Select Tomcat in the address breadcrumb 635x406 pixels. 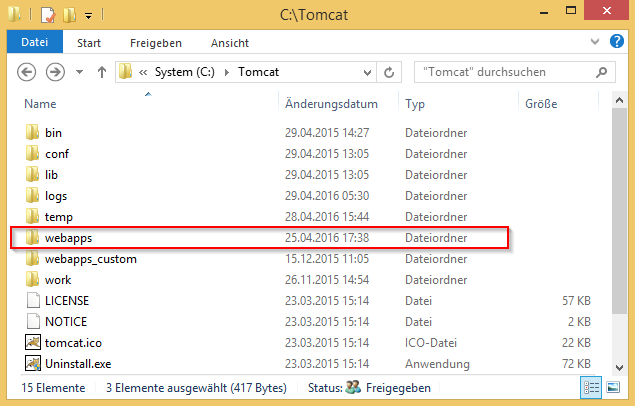point(258,72)
